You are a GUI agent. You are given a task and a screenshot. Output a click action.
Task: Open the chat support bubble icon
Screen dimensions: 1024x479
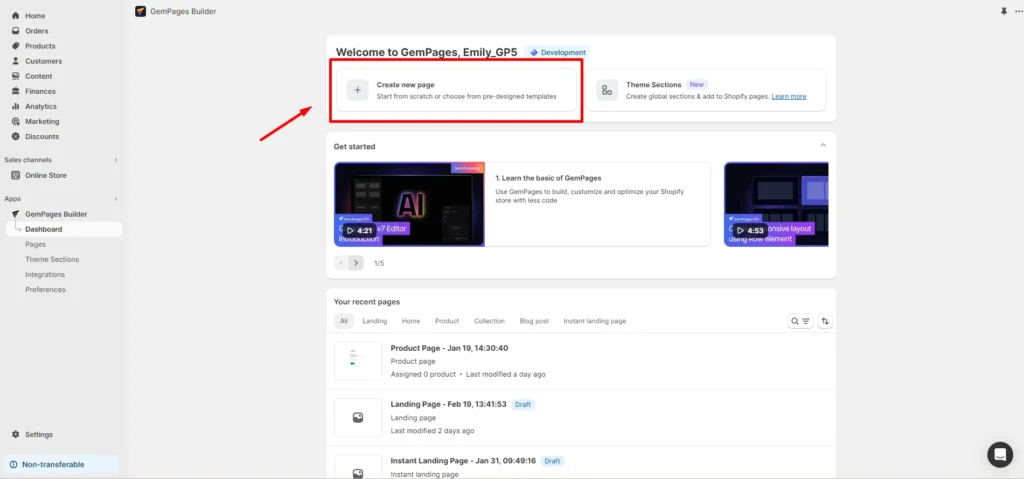[x=999, y=454]
